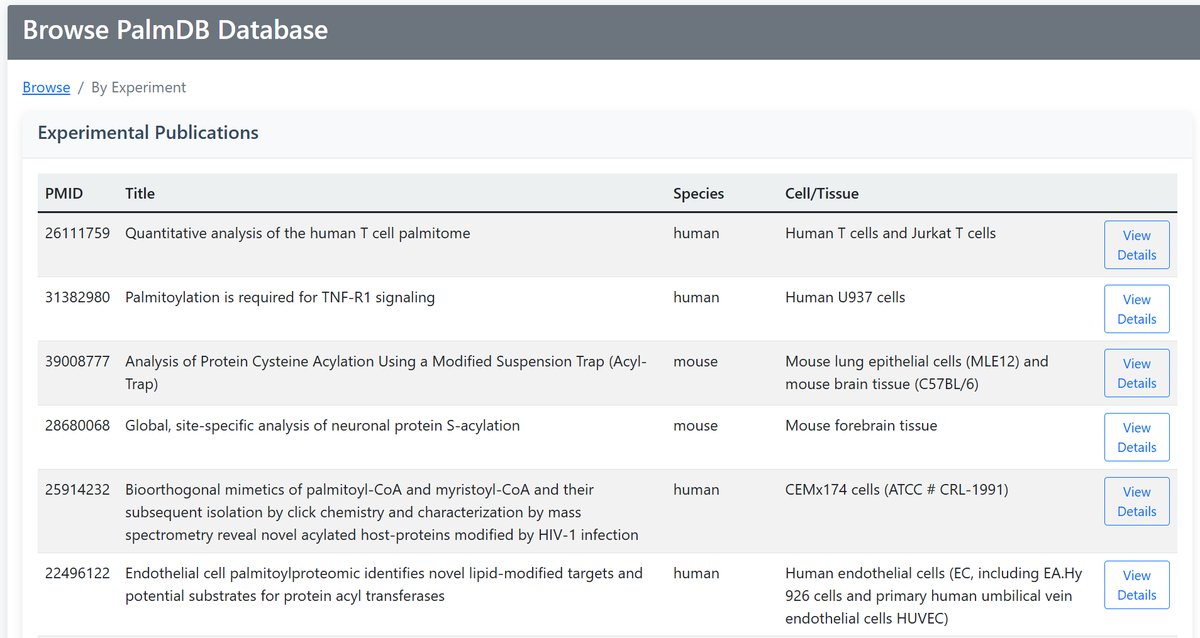
Task: Select the 'Quantitative analysis of human T cell palmitome' title
Action: 297,233
